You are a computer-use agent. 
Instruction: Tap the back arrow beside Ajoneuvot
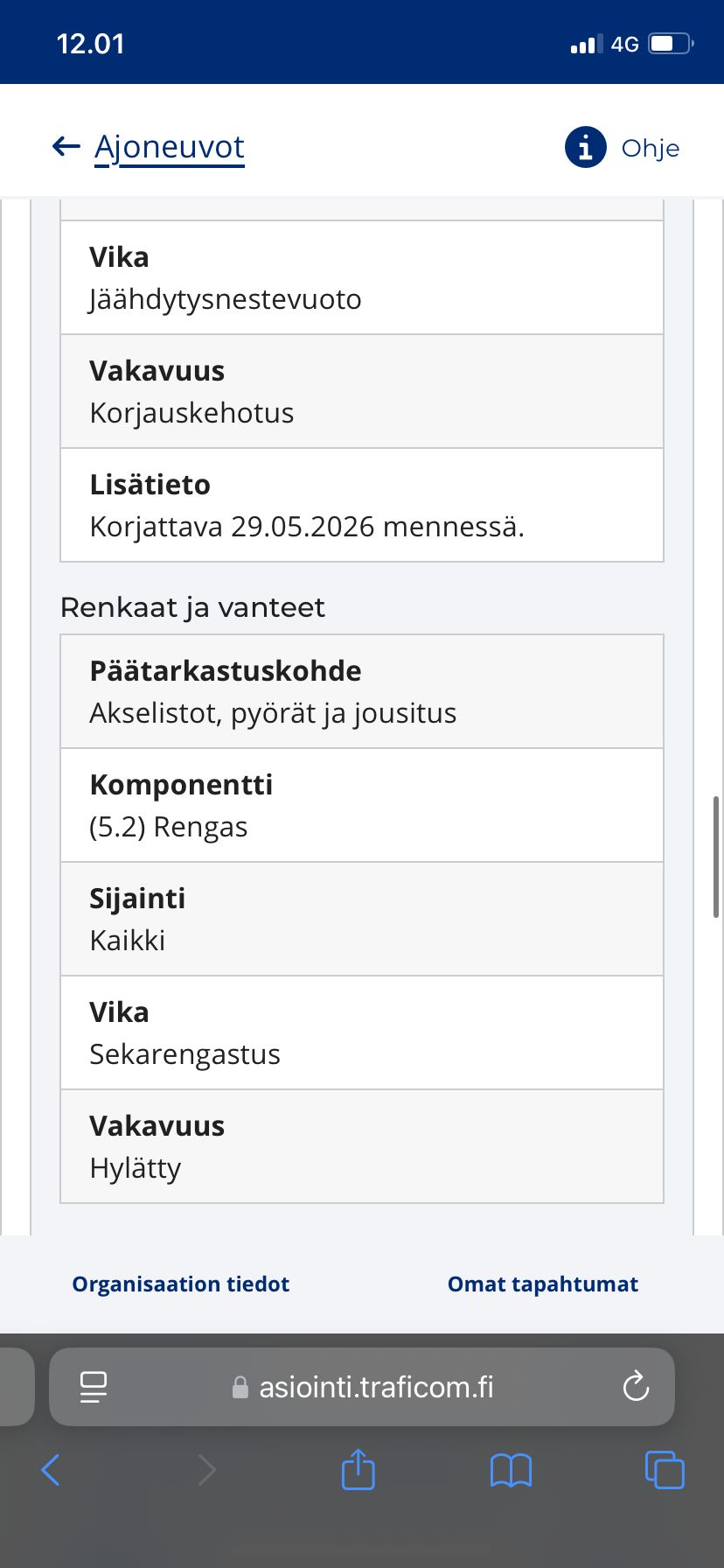tap(66, 146)
